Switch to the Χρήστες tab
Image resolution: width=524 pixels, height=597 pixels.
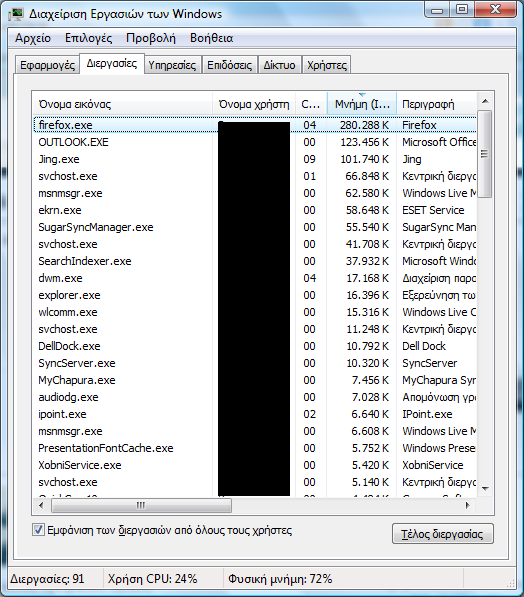coord(327,65)
